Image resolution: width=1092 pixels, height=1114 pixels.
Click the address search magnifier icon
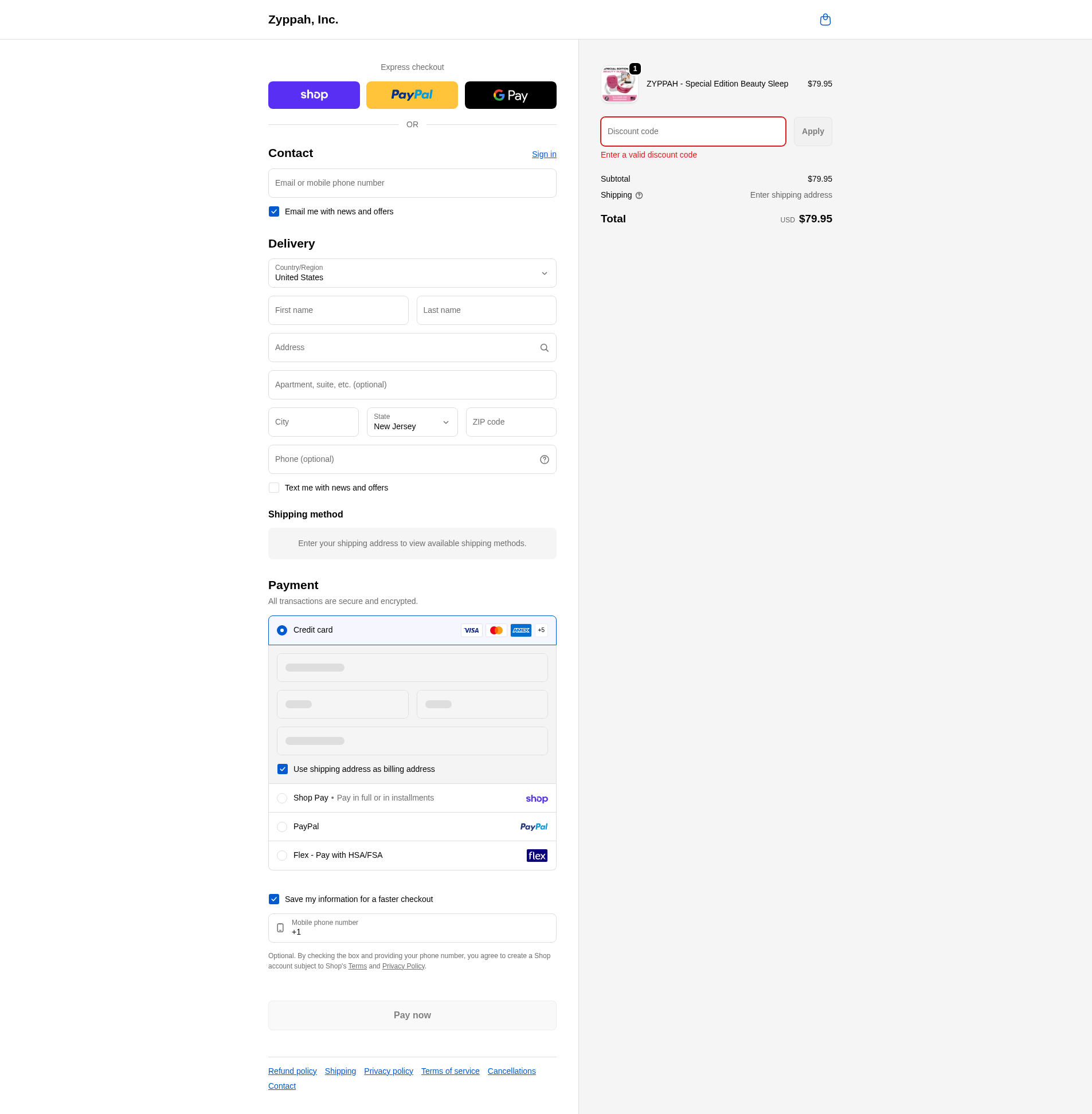pyautogui.click(x=543, y=348)
